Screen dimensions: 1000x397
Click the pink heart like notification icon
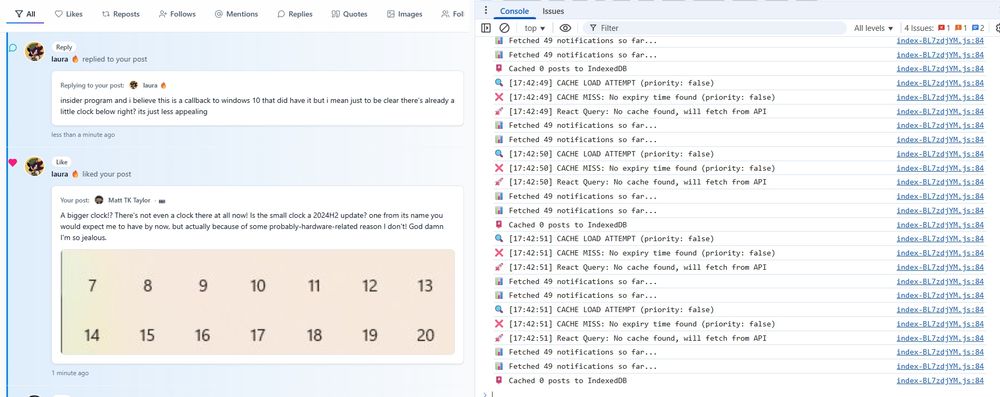click(12, 163)
